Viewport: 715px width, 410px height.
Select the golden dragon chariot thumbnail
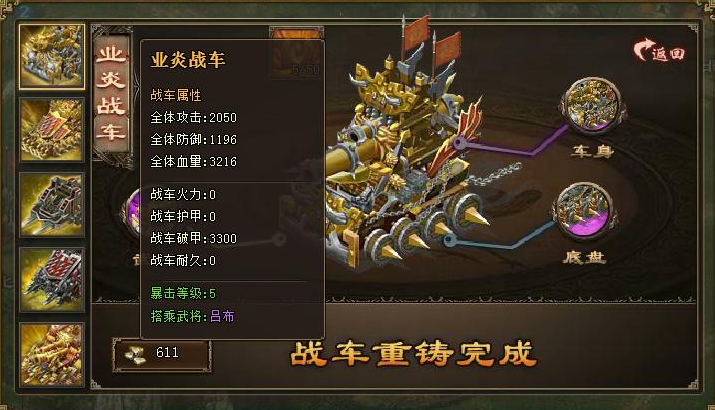click(x=52, y=57)
